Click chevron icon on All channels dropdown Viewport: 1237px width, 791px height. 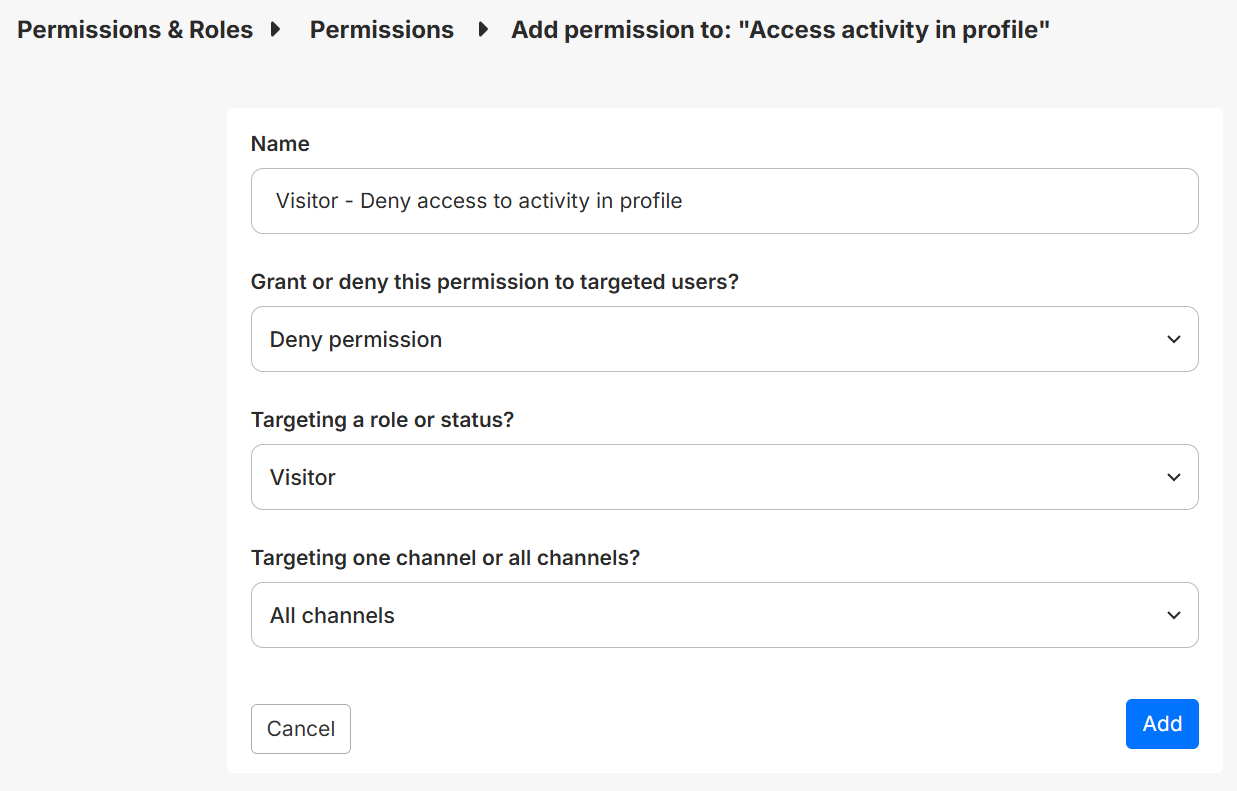click(x=1174, y=616)
